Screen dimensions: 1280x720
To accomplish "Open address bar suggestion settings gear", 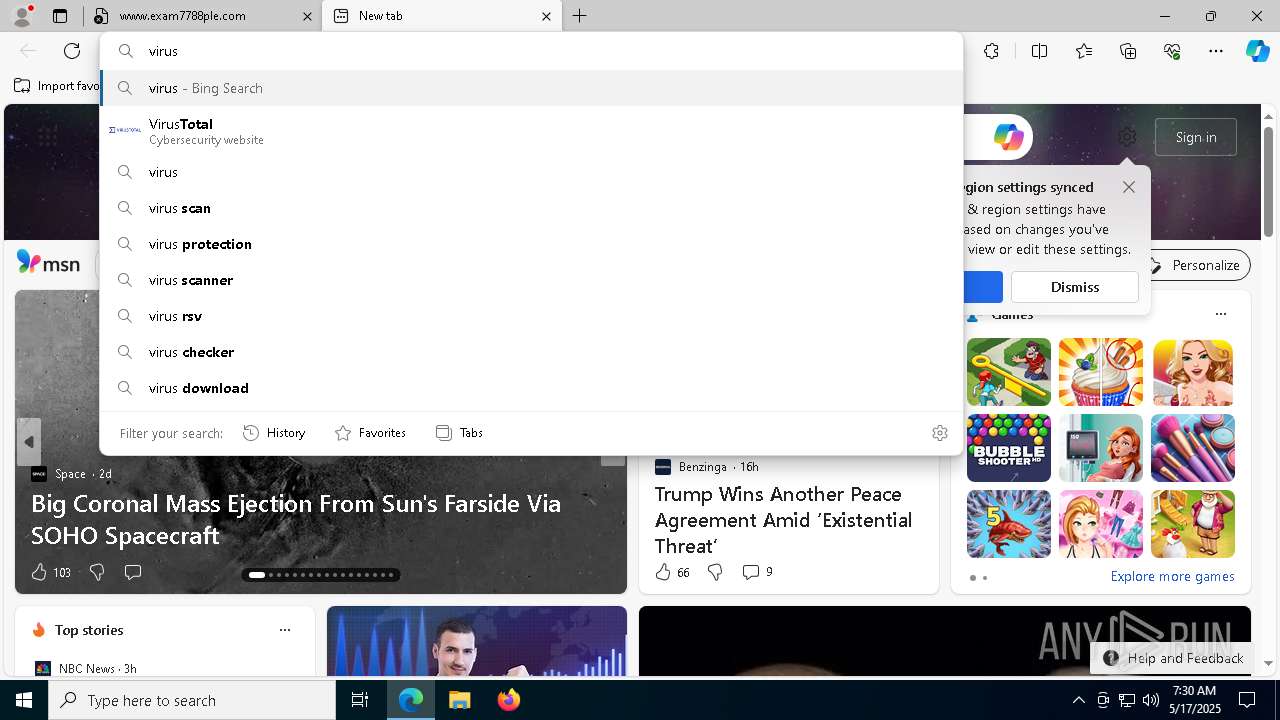I will pyautogui.click(x=940, y=433).
